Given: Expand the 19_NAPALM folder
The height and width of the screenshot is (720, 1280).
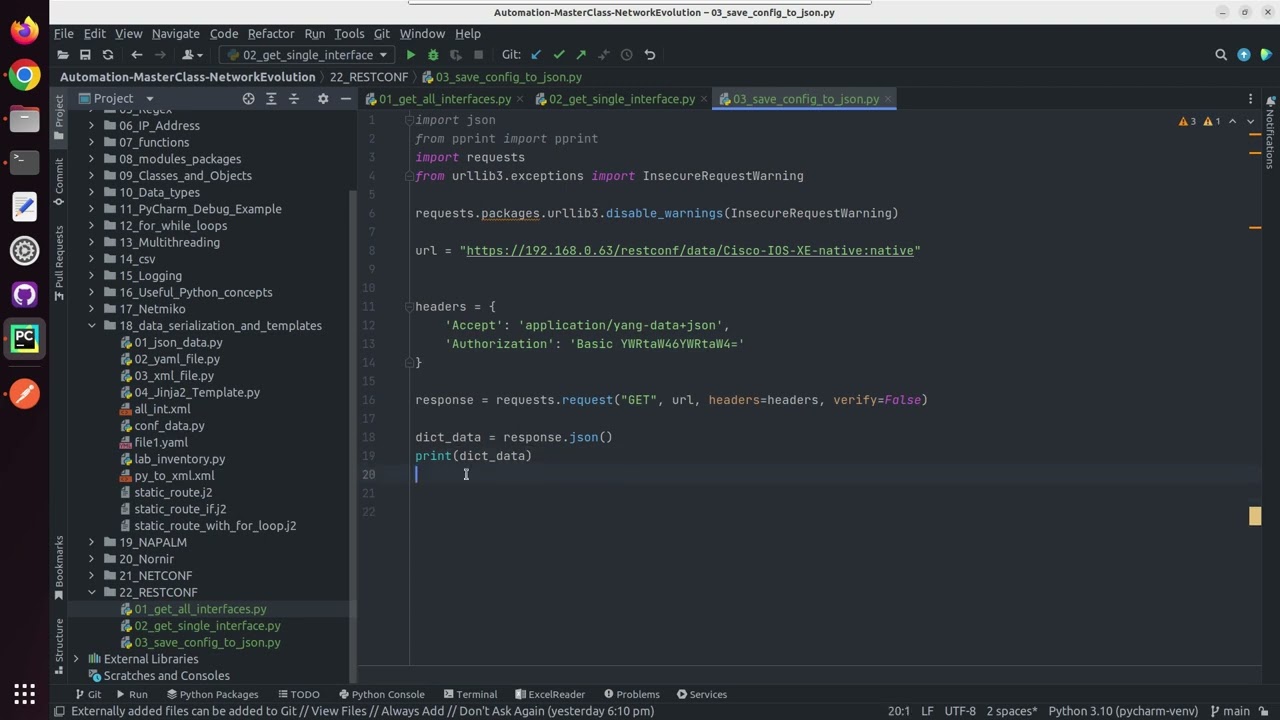Looking at the screenshot, I should (92, 543).
